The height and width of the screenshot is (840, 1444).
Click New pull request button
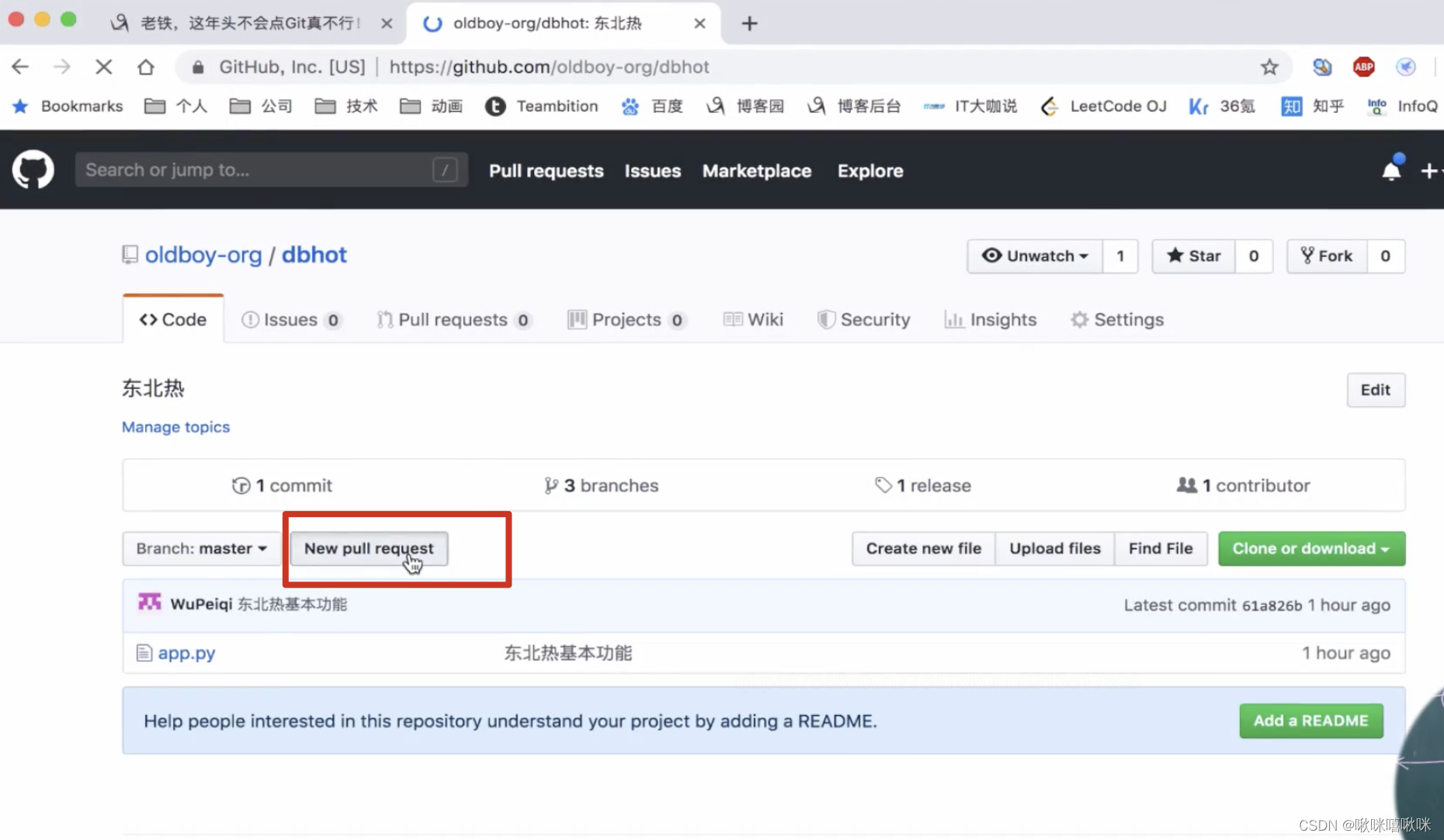point(369,548)
